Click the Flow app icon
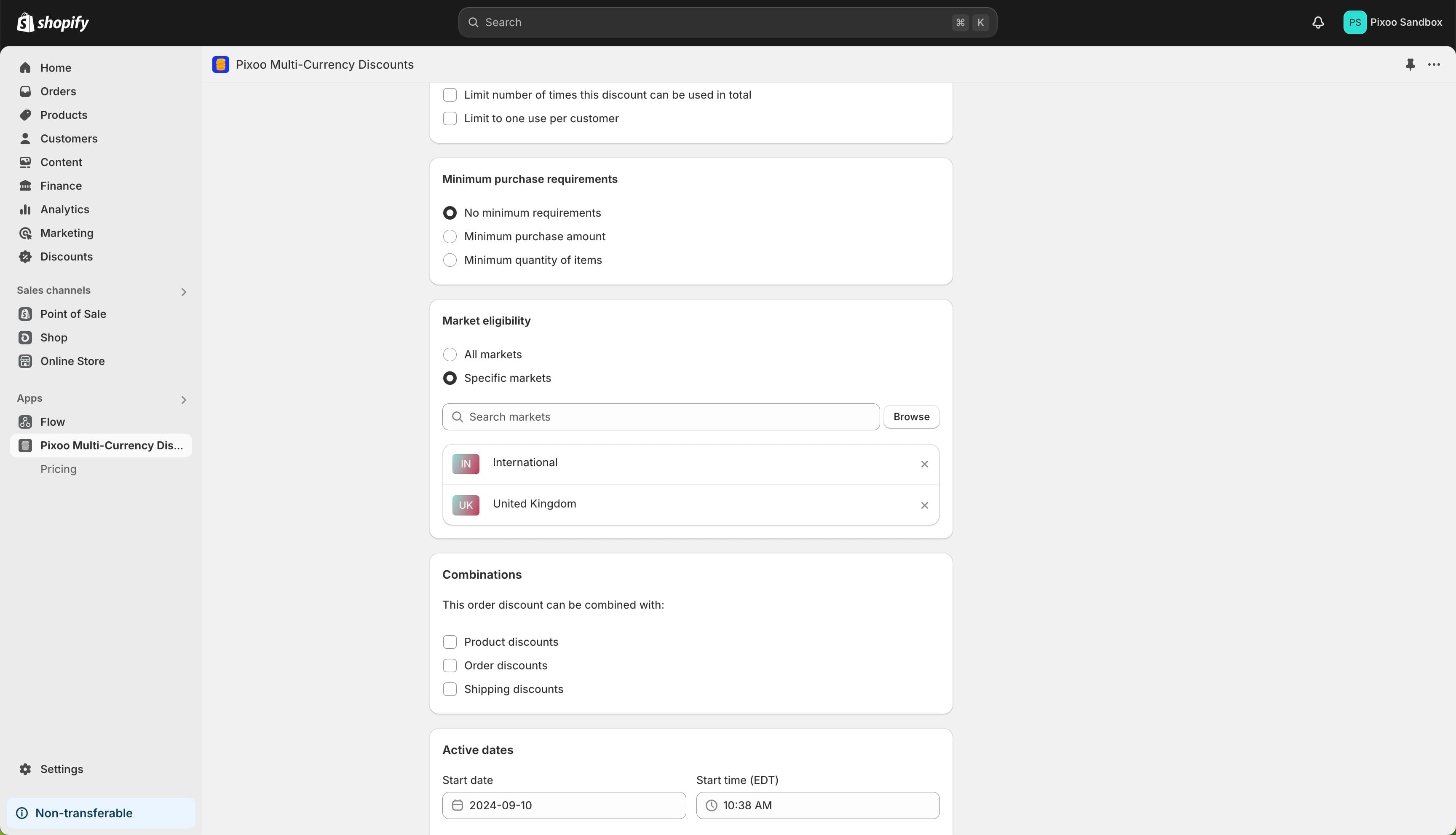 [x=25, y=422]
